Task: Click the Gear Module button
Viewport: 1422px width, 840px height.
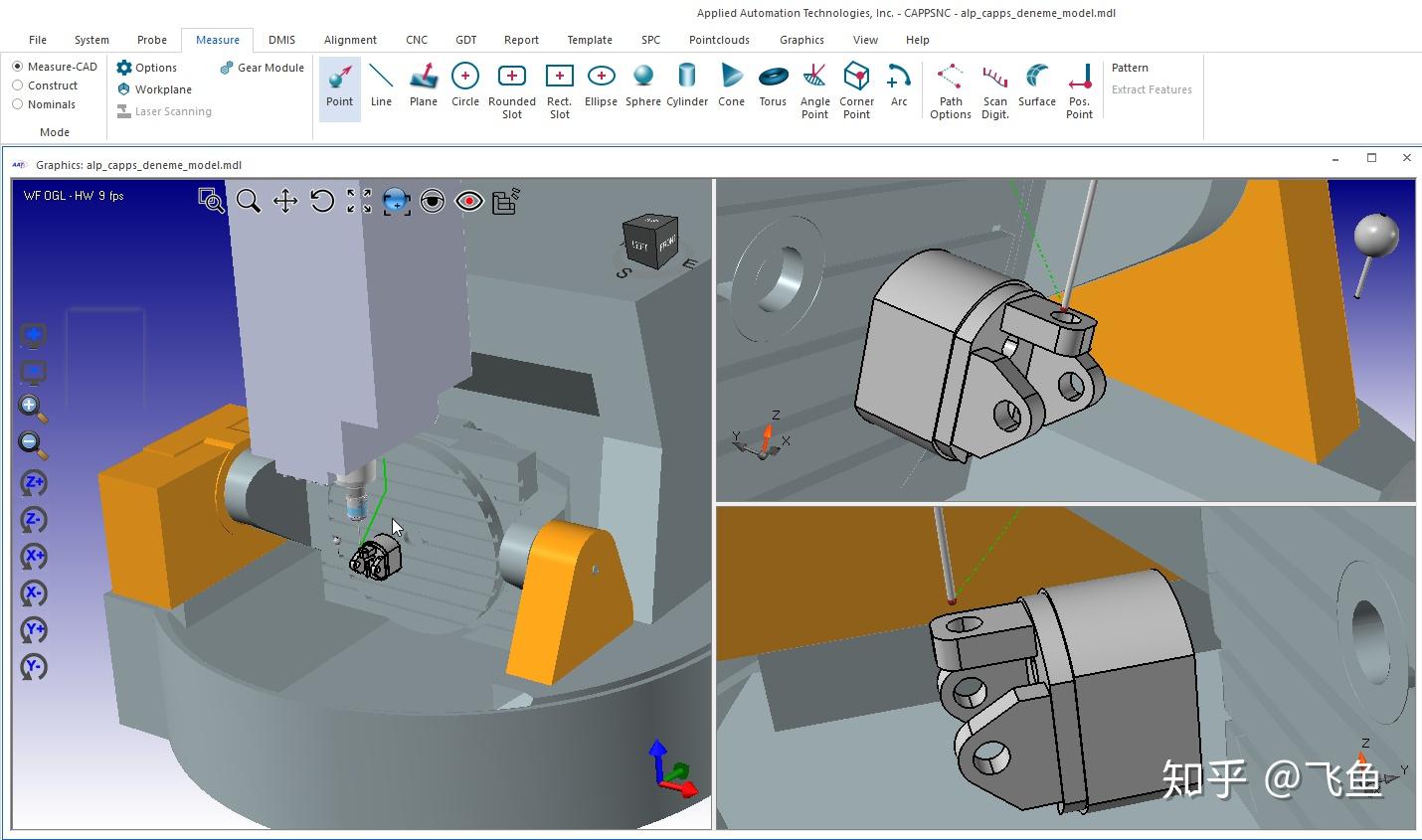Action: point(262,68)
